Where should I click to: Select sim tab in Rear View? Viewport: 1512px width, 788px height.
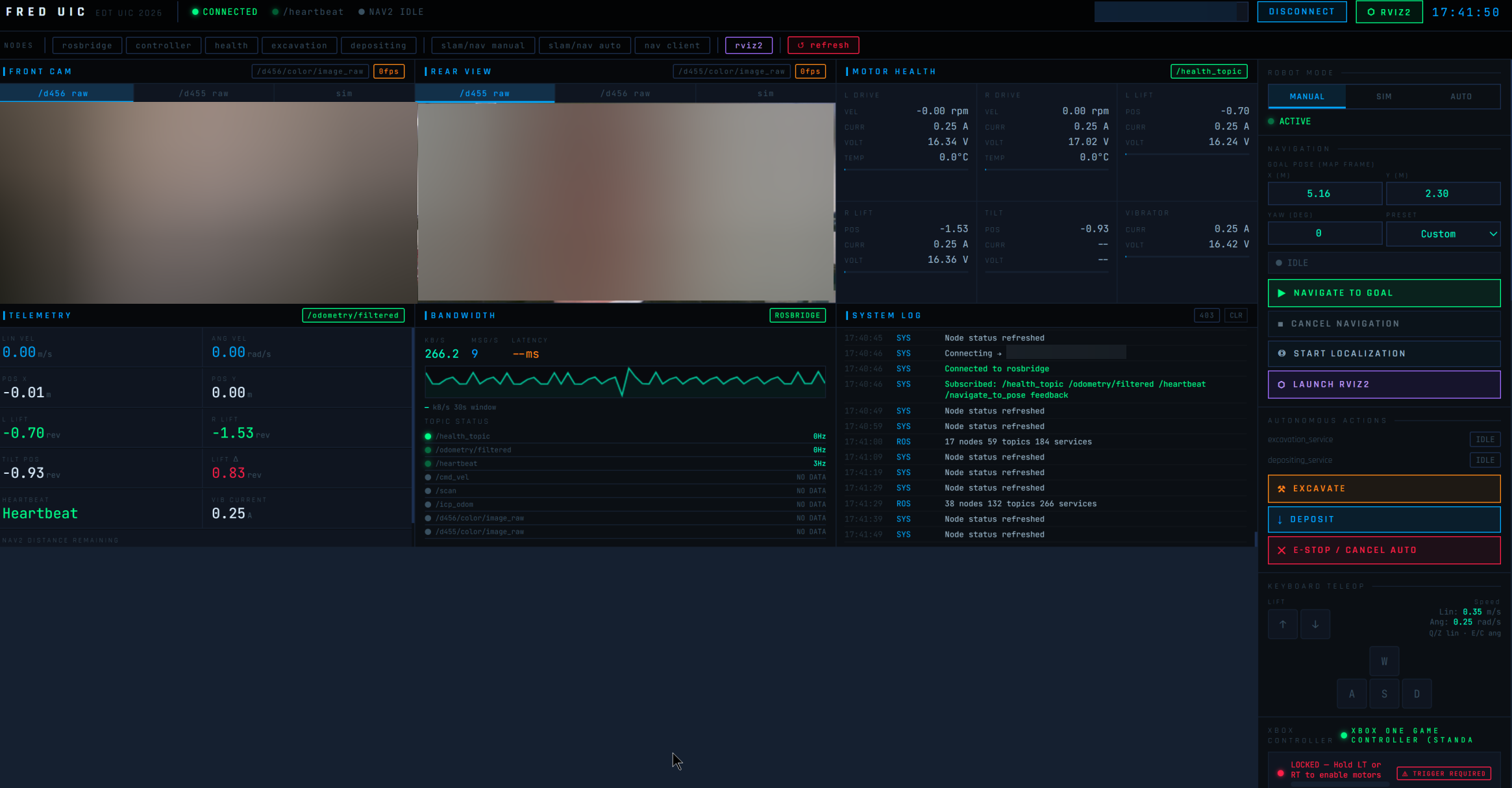(x=765, y=93)
